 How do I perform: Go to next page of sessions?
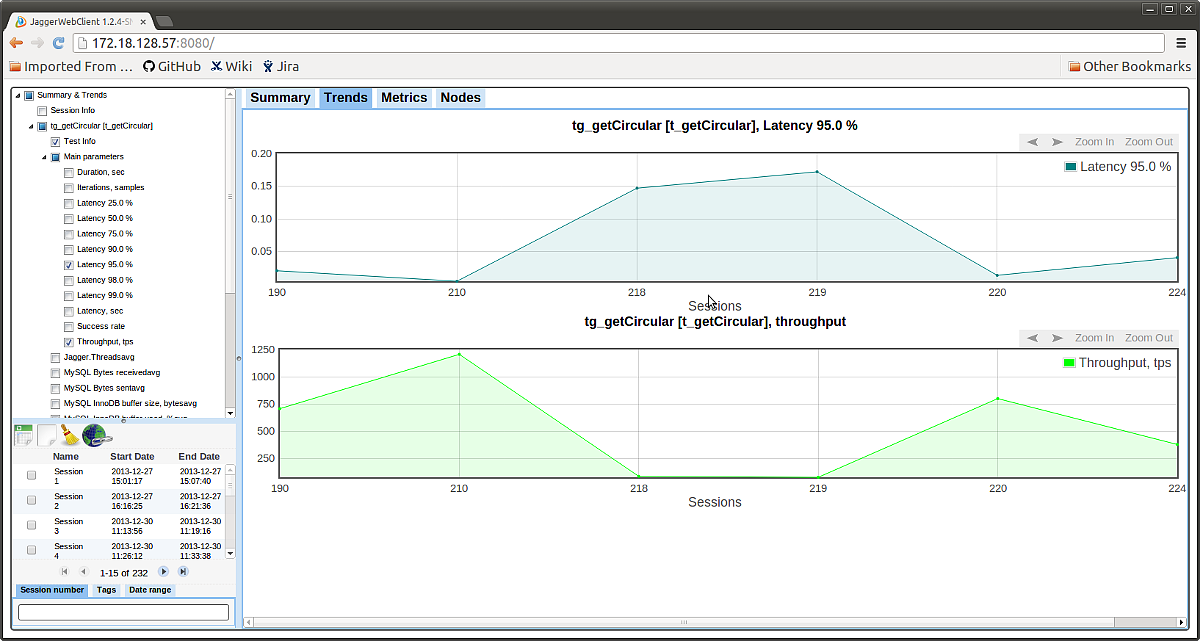pyautogui.click(x=164, y=571)
